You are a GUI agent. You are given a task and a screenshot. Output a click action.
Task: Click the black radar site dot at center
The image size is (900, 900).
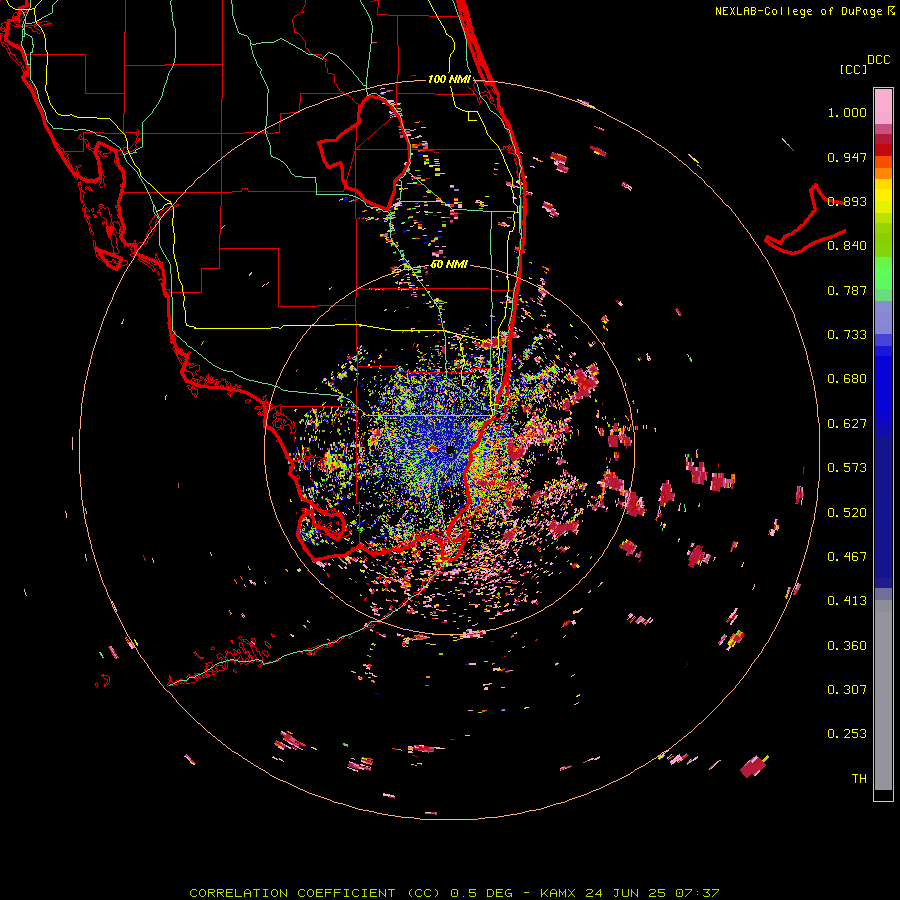[x=450, y=450]
